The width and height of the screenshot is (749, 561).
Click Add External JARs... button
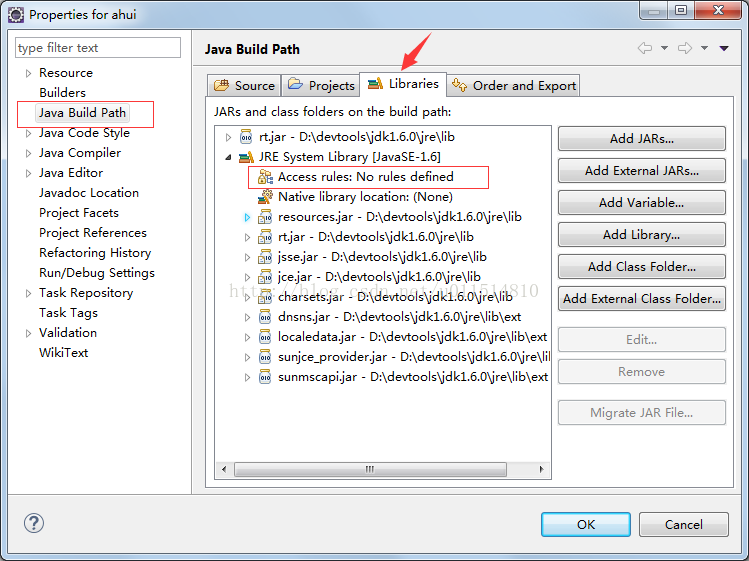[x=642, y=171]
